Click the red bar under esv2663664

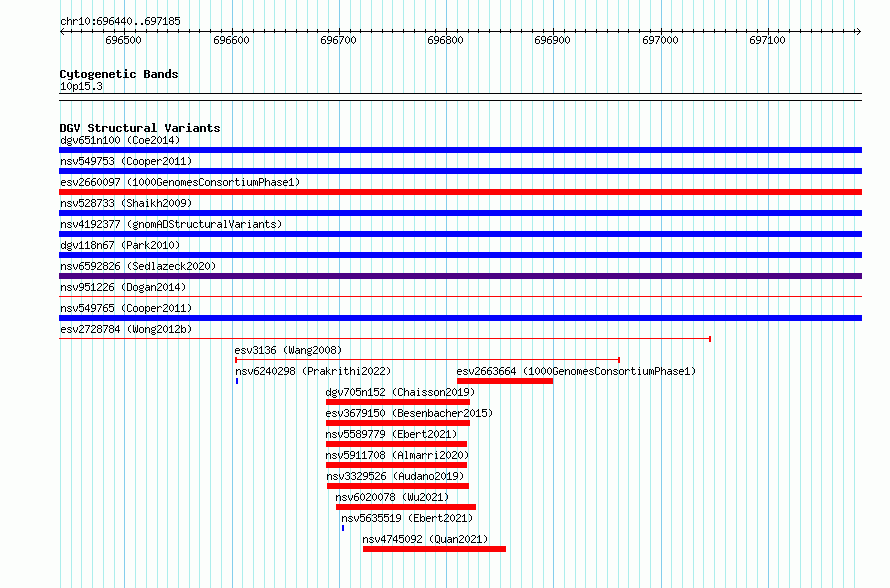click(x=505, y=381)
